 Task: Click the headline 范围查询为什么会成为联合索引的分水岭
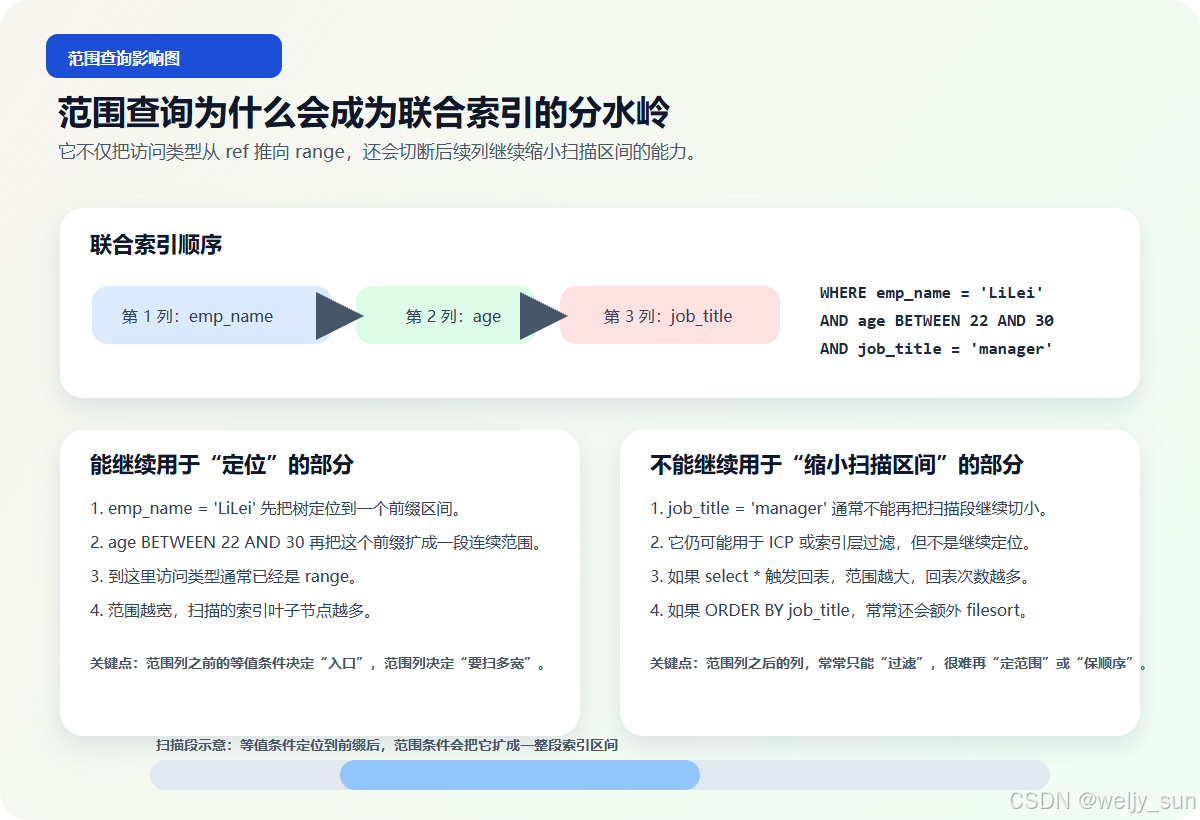click(364, 112)
